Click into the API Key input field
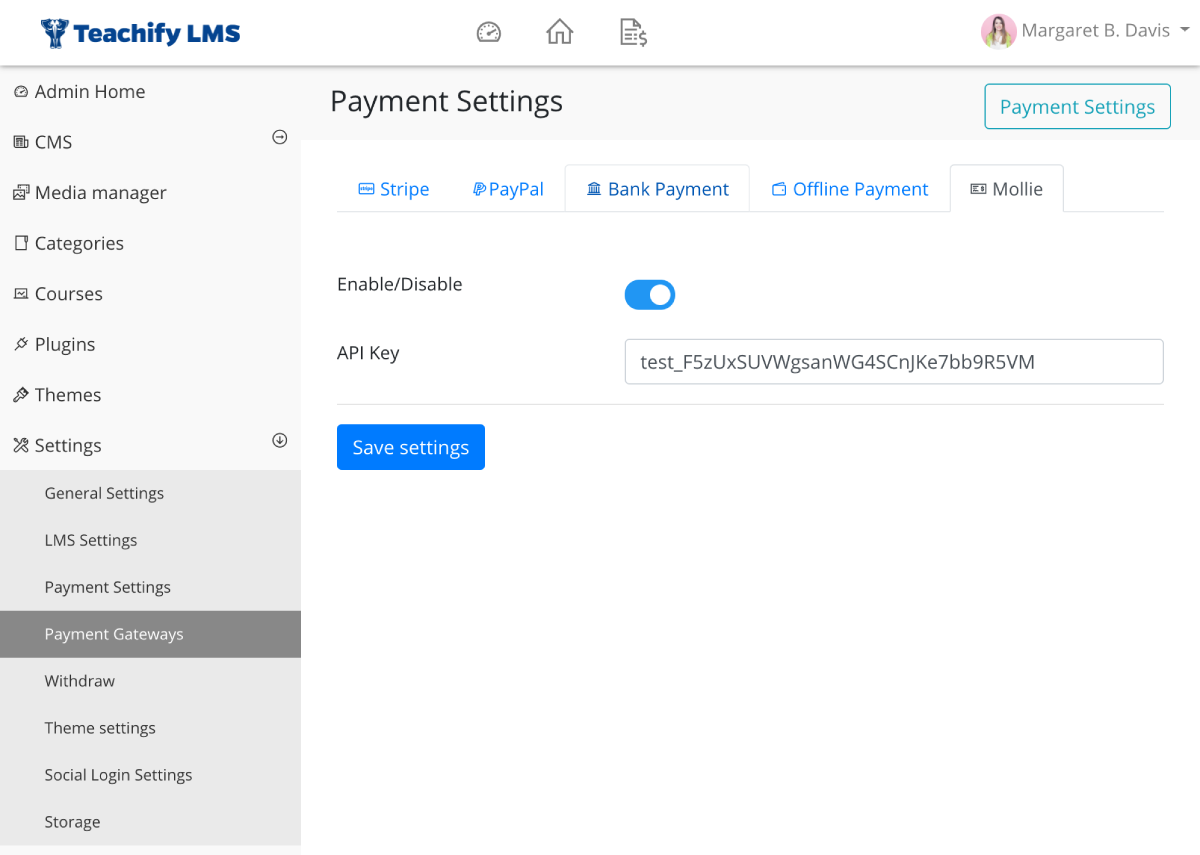 click(x=894, y=362)
